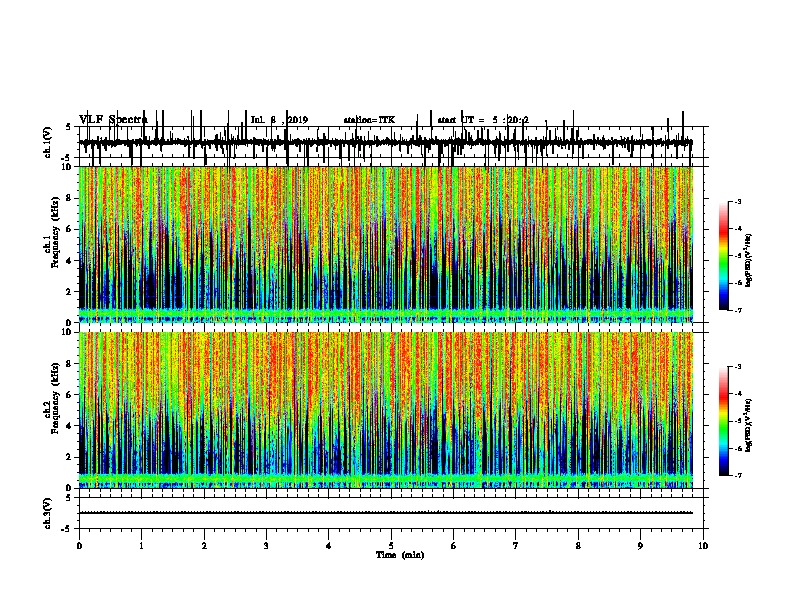Click the "-3" label on ch.2 color bar
792x612 pixels.
(737, 367)
